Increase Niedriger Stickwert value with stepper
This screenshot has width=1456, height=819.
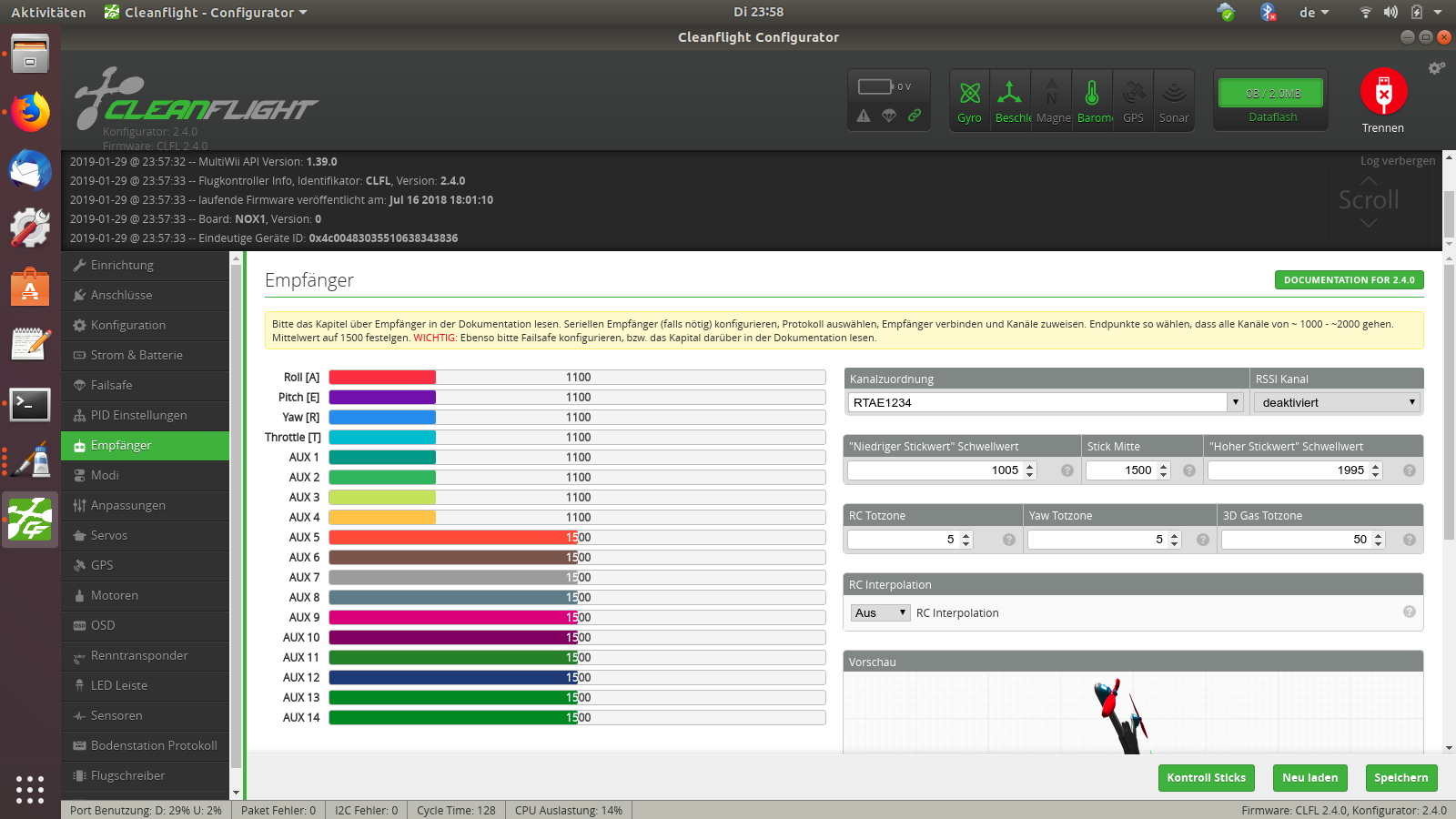click(x=1030, y=466)
